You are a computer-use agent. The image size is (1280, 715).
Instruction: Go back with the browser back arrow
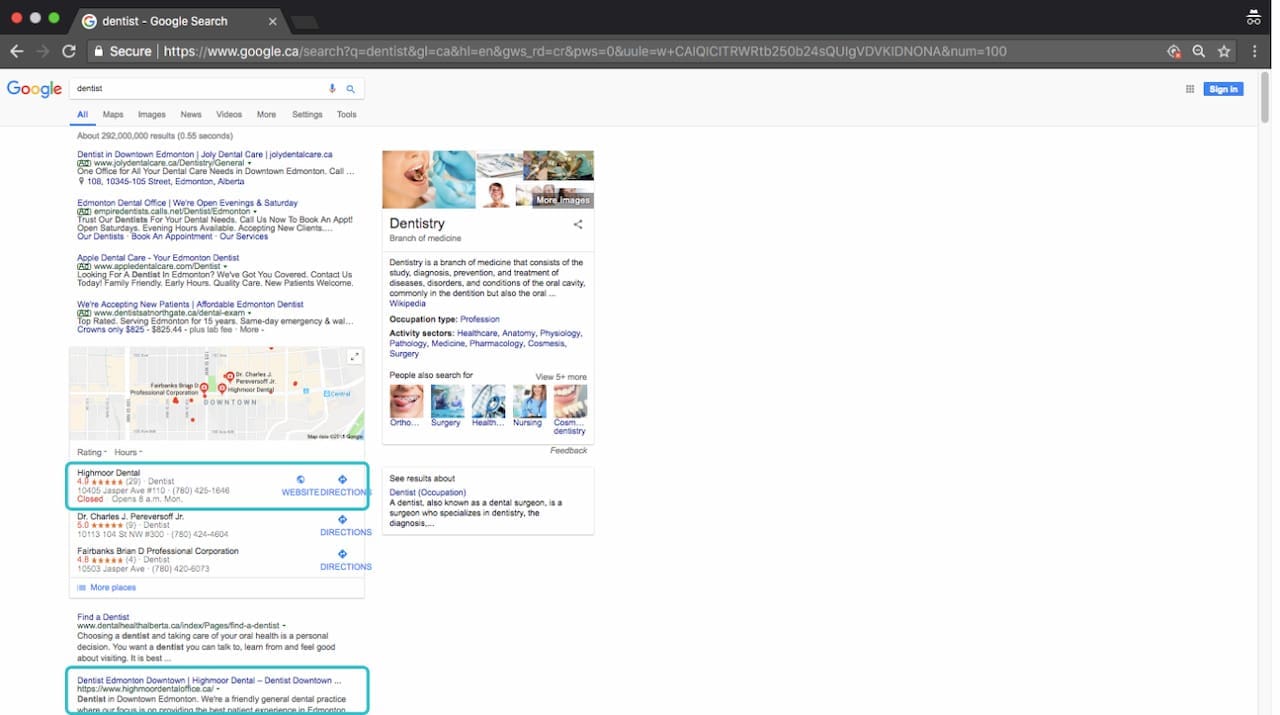[x=16, y=51]
